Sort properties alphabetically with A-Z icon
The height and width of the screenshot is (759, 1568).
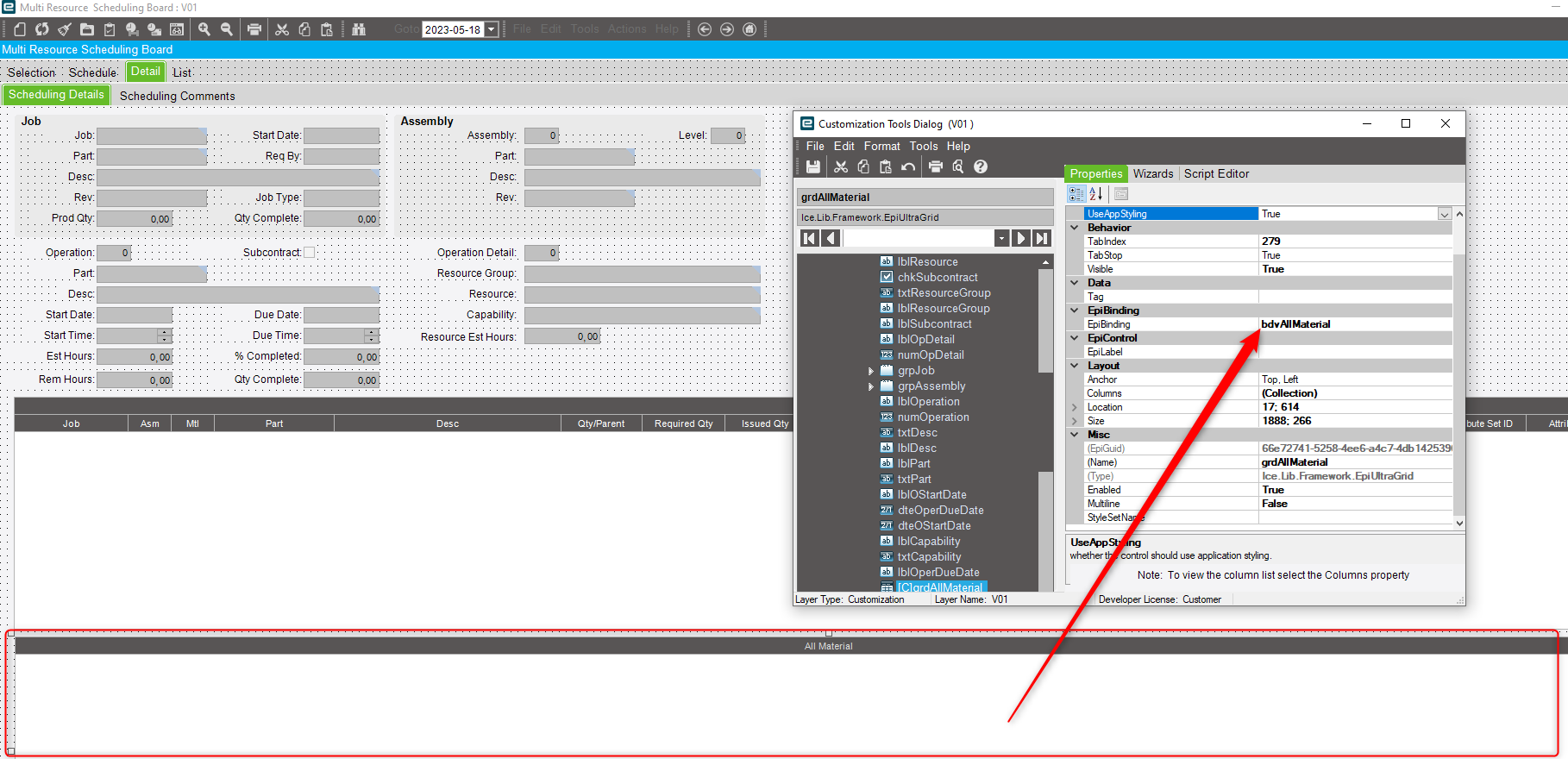tap(1096, 194)
